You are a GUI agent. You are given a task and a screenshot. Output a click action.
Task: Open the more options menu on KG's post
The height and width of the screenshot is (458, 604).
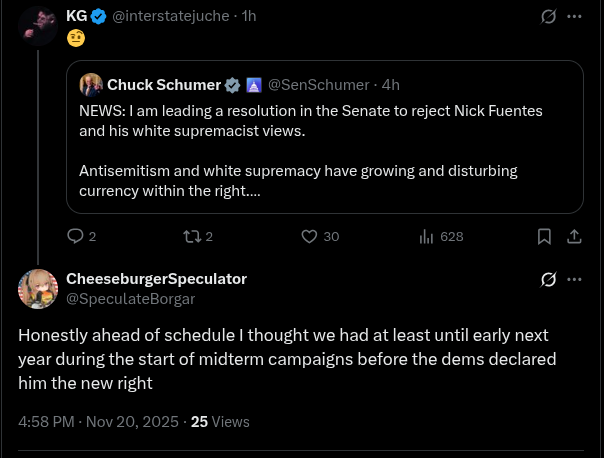pyautogui.click(x=574, y=16)
